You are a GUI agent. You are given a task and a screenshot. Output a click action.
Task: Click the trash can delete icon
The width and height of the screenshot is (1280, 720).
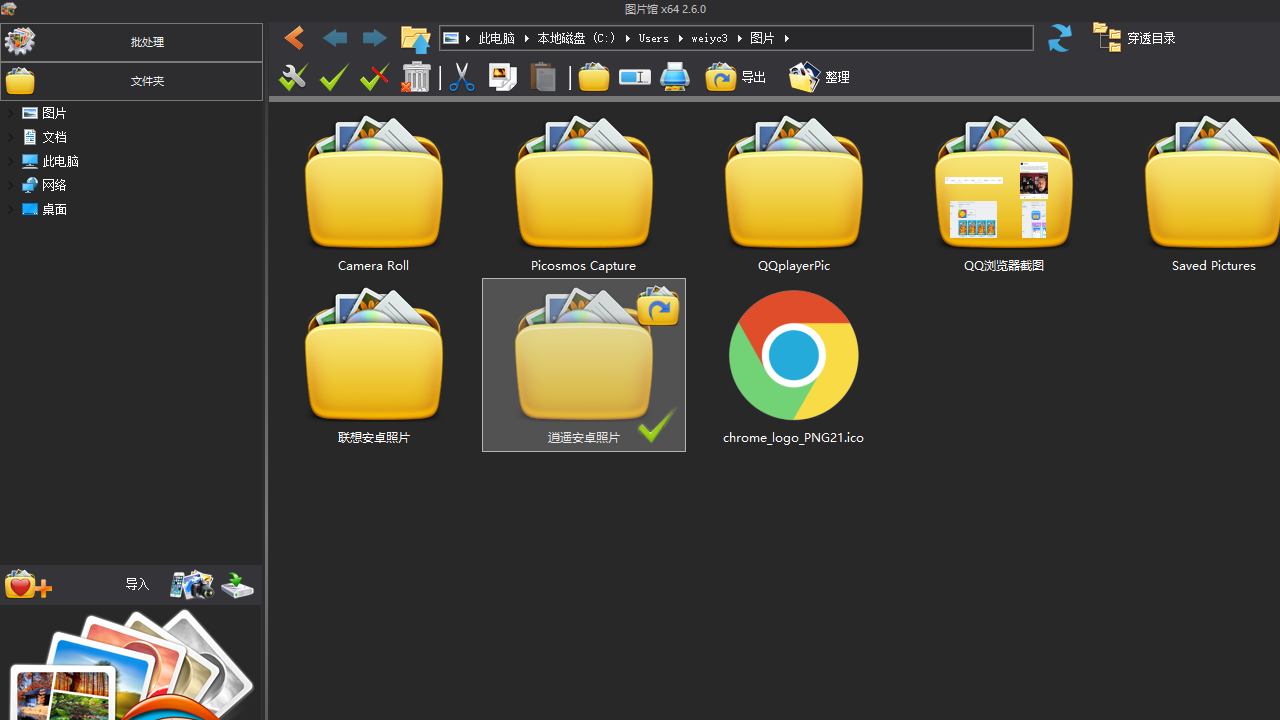(x=415, y=77)
